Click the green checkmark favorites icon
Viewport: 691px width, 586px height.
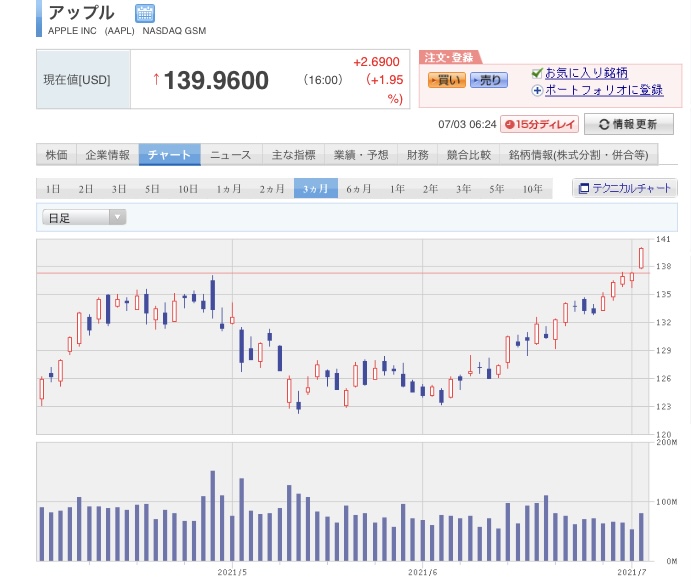tap(537, 73)
